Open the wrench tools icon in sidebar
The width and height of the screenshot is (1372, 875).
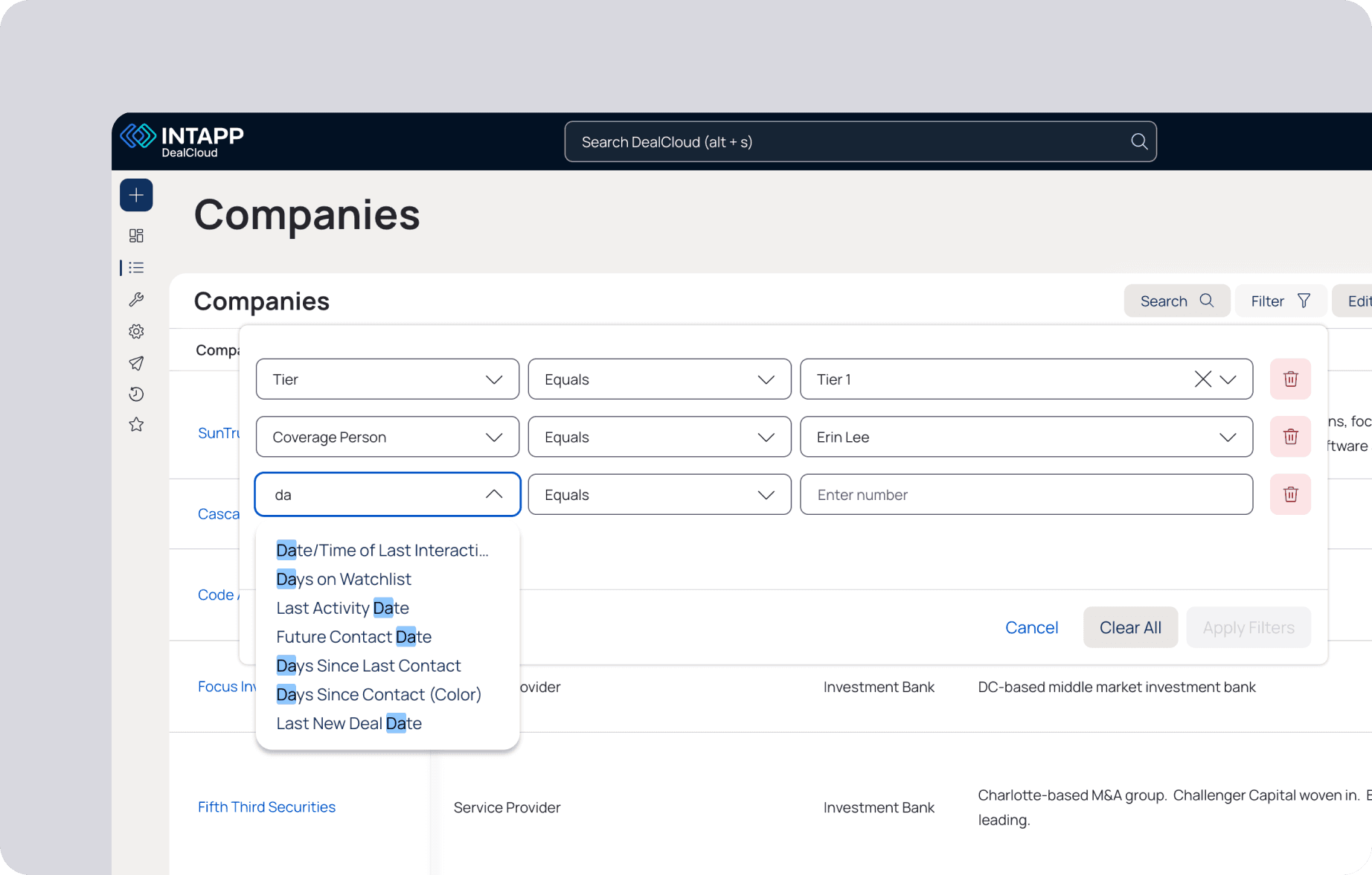[136, 299]
